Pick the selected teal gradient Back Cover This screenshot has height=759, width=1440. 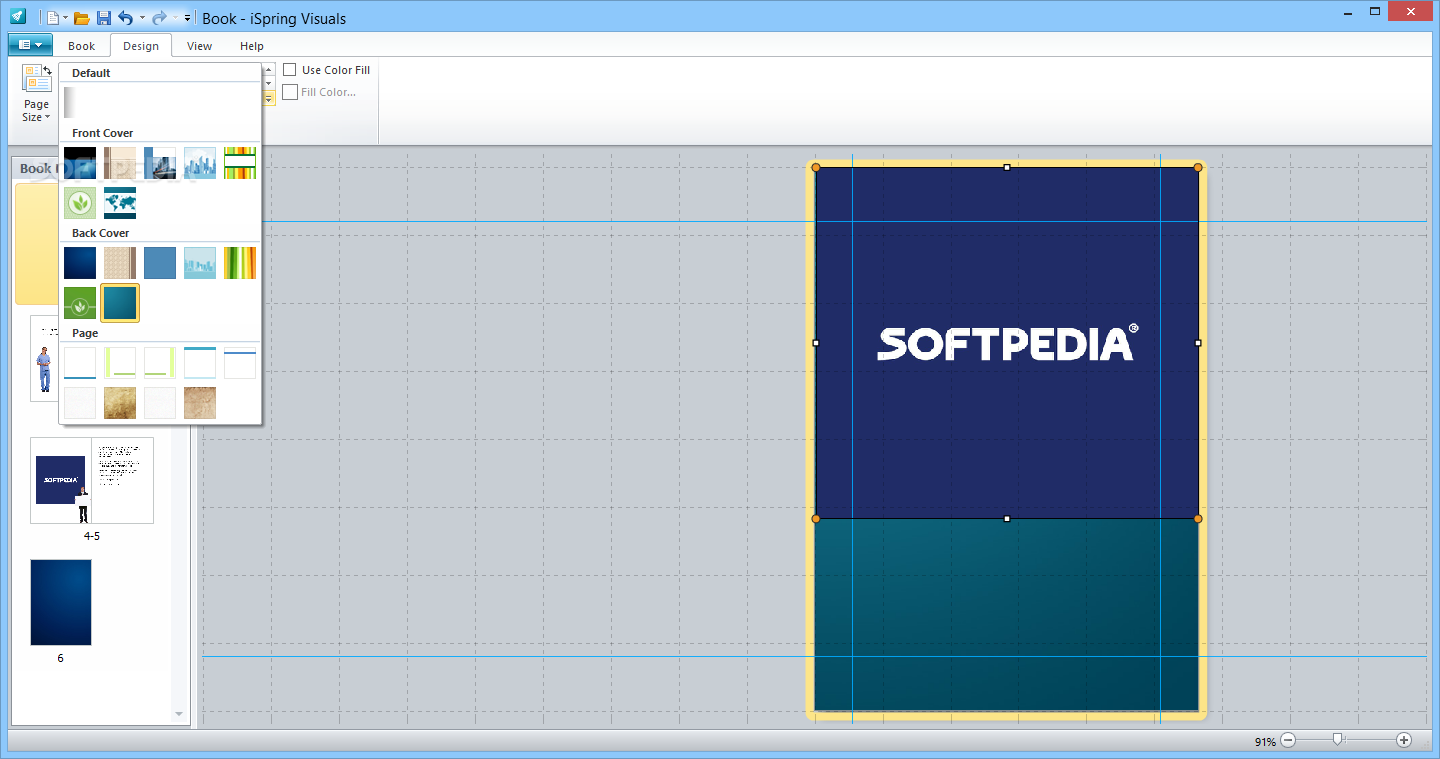coord(120,303)
